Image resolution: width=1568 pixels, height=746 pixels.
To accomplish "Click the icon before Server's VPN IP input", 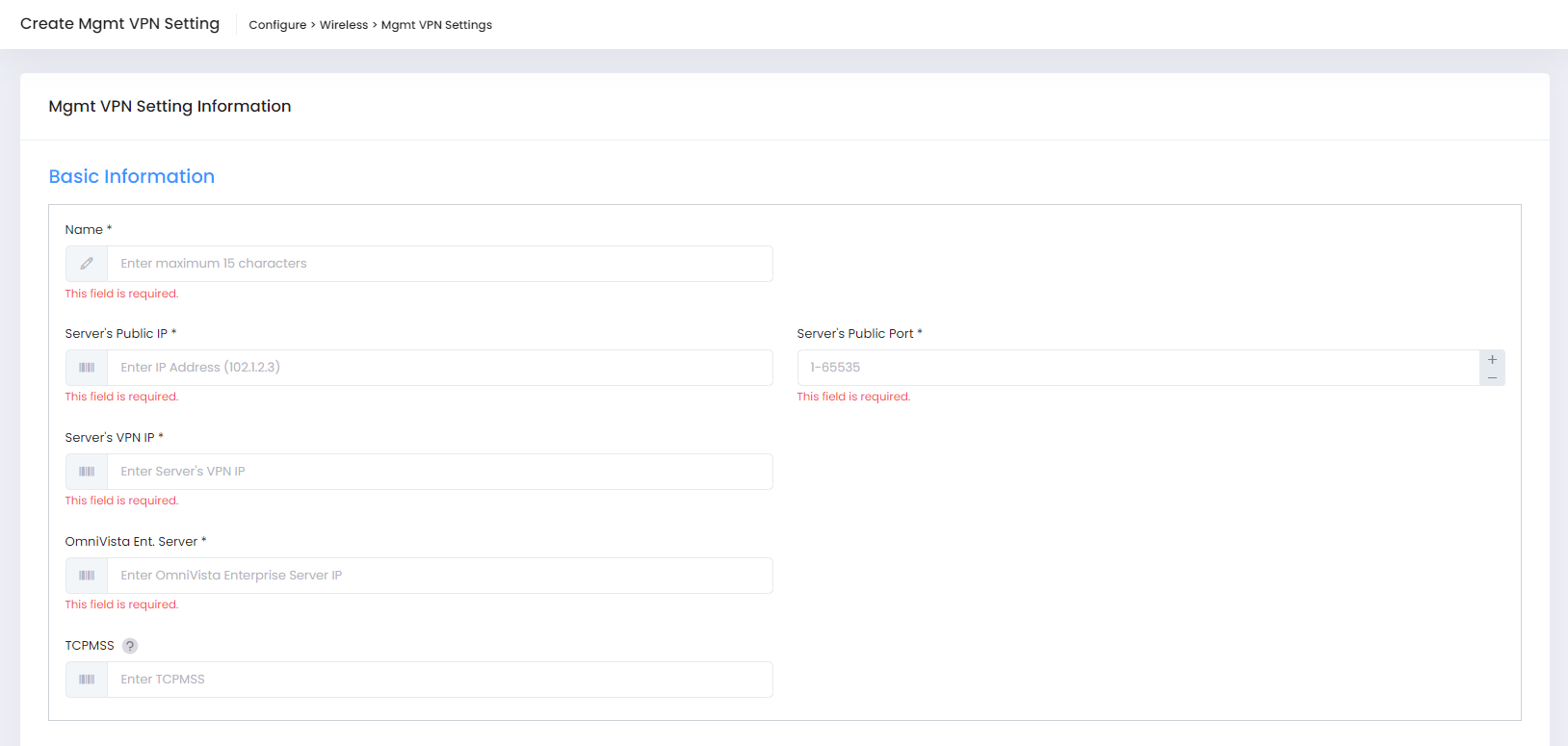I will pyautogui.click(x=87, y=472).
